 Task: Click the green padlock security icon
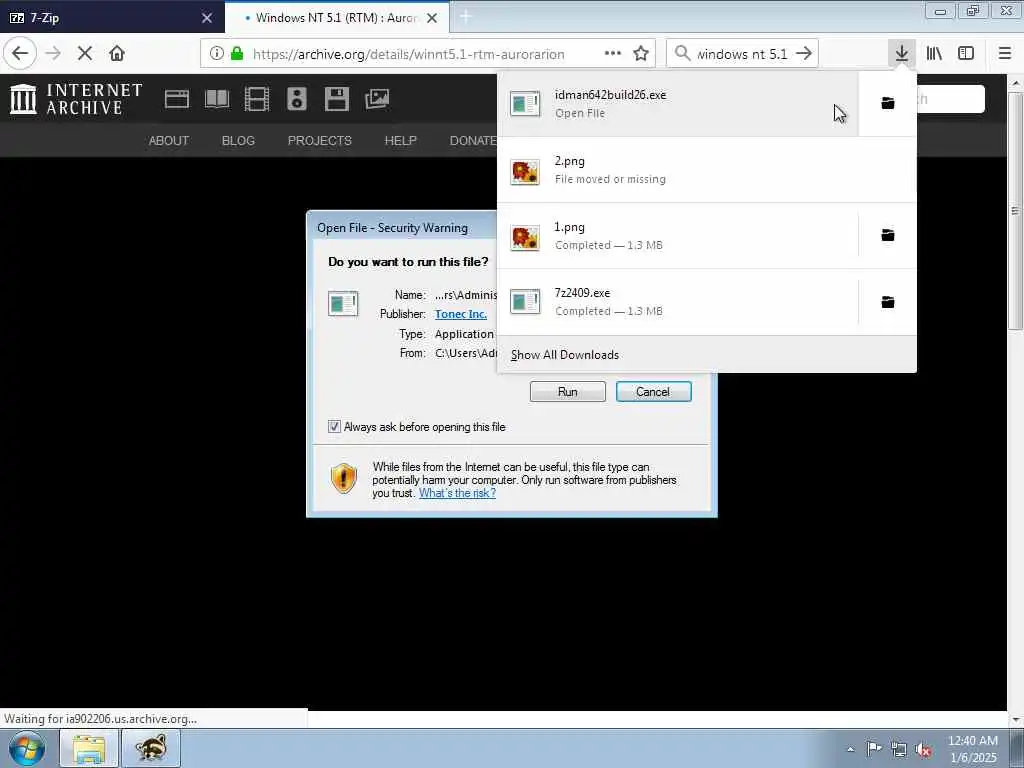point(237,54)
